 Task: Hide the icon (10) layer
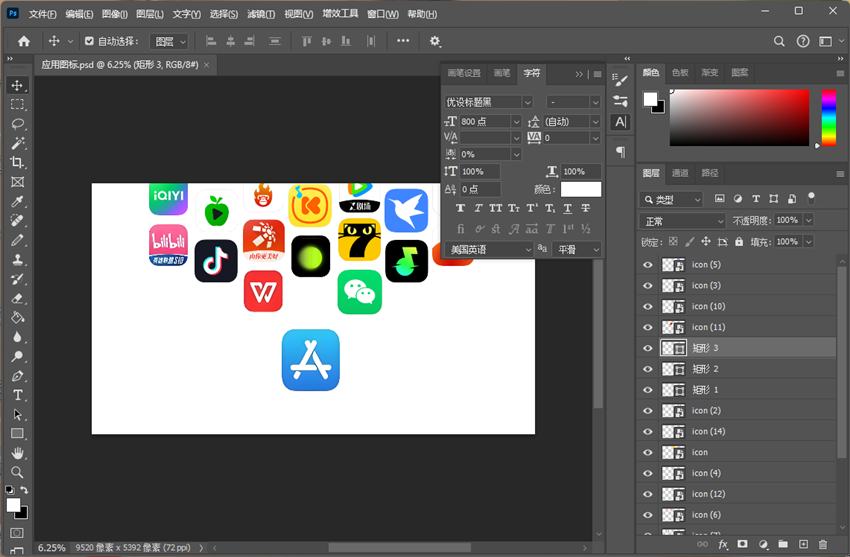(x=648, y=307)
